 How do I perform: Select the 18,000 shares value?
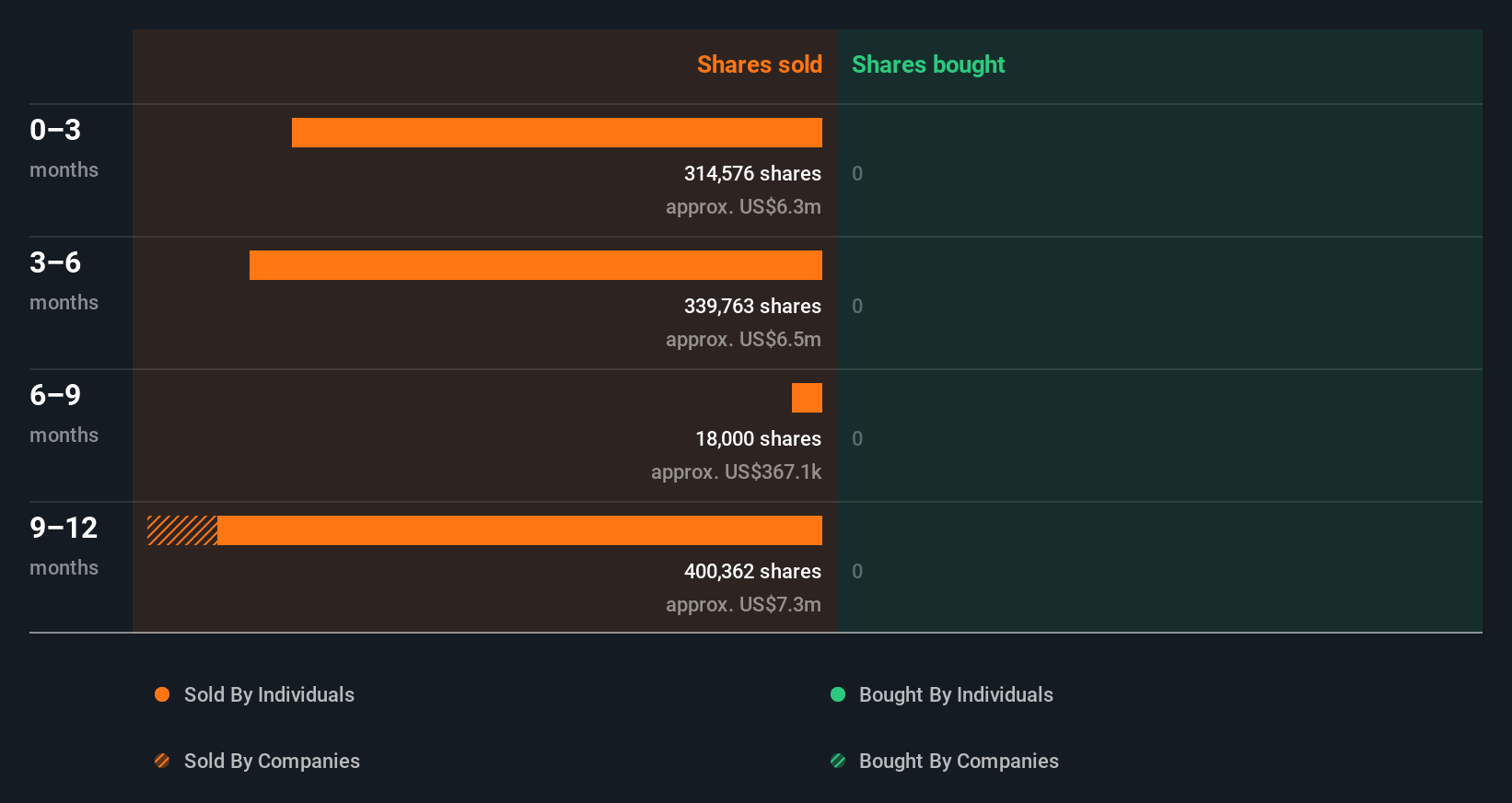(x=758, y=438)
